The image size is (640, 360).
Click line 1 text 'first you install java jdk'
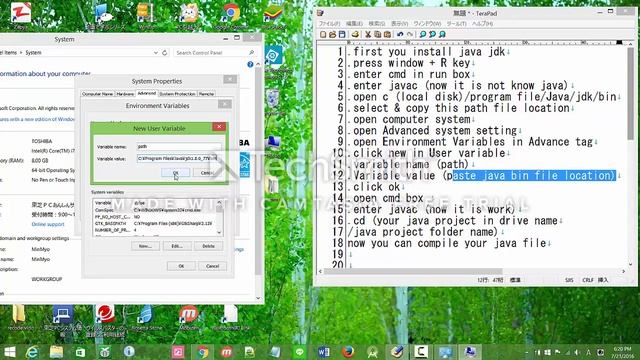click(x=429, y=52)
